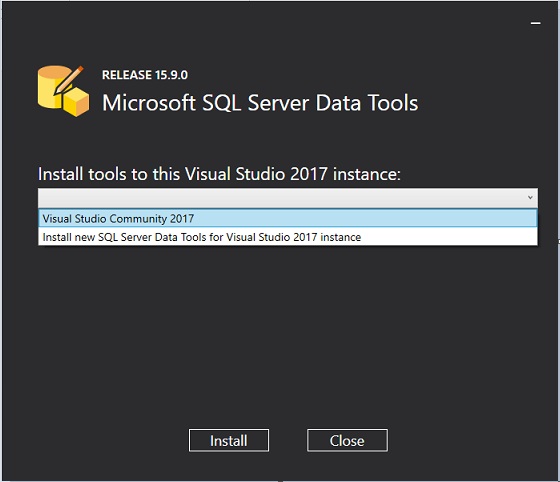Click the Close button at the bottom
Viewport: 560px width, 482px height.
coord(347,440)
